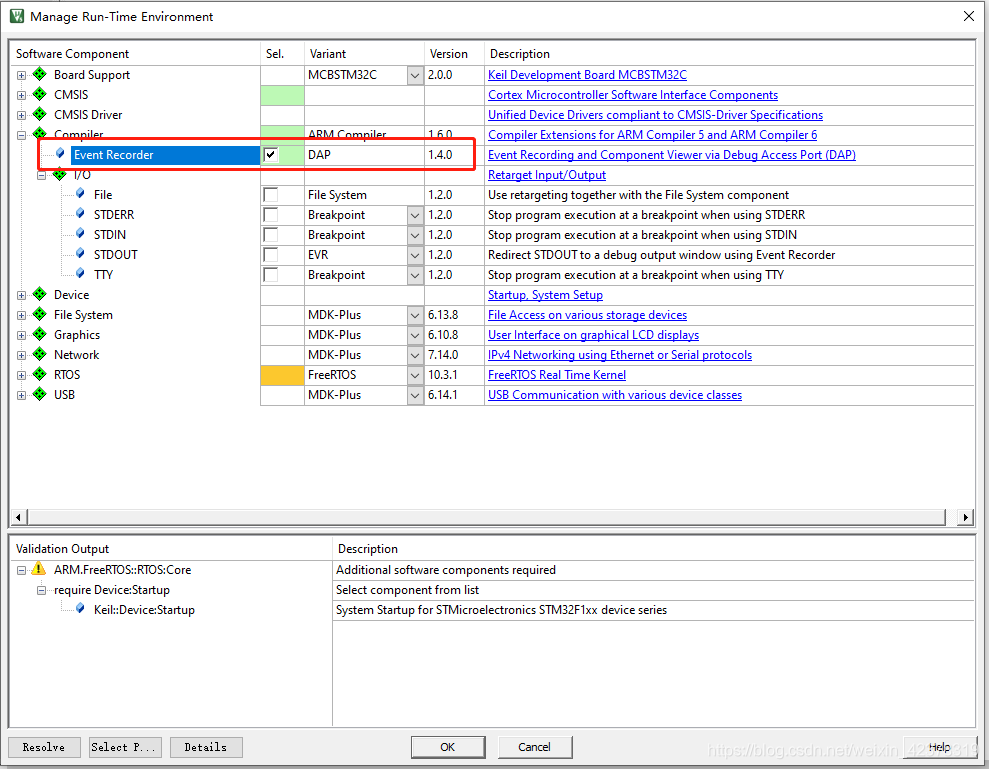Expand the Board Support tree node
The width and height of the screenshot is (989, 769).
coord(21,75)
